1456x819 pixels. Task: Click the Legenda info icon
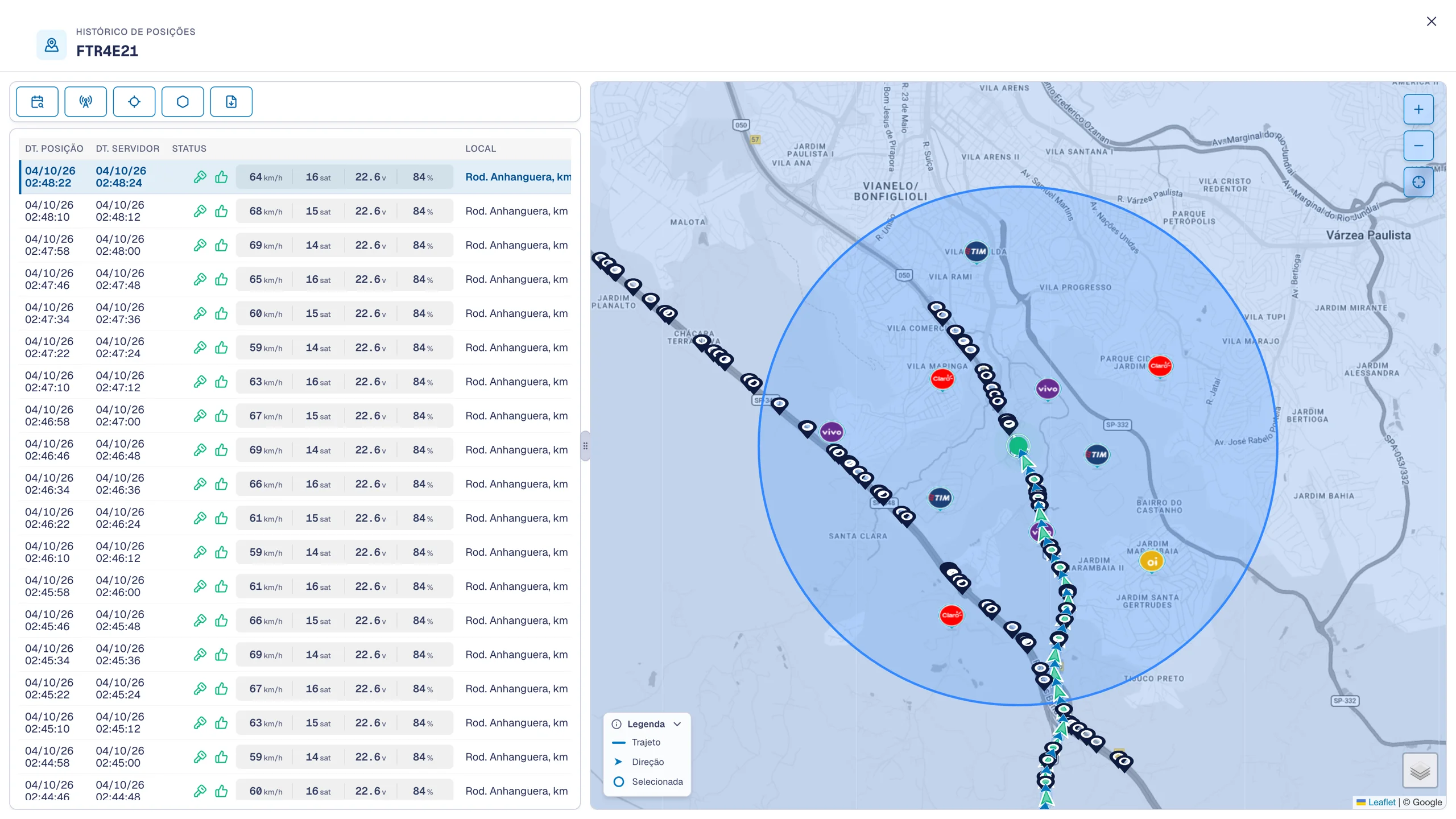[617, 724]
